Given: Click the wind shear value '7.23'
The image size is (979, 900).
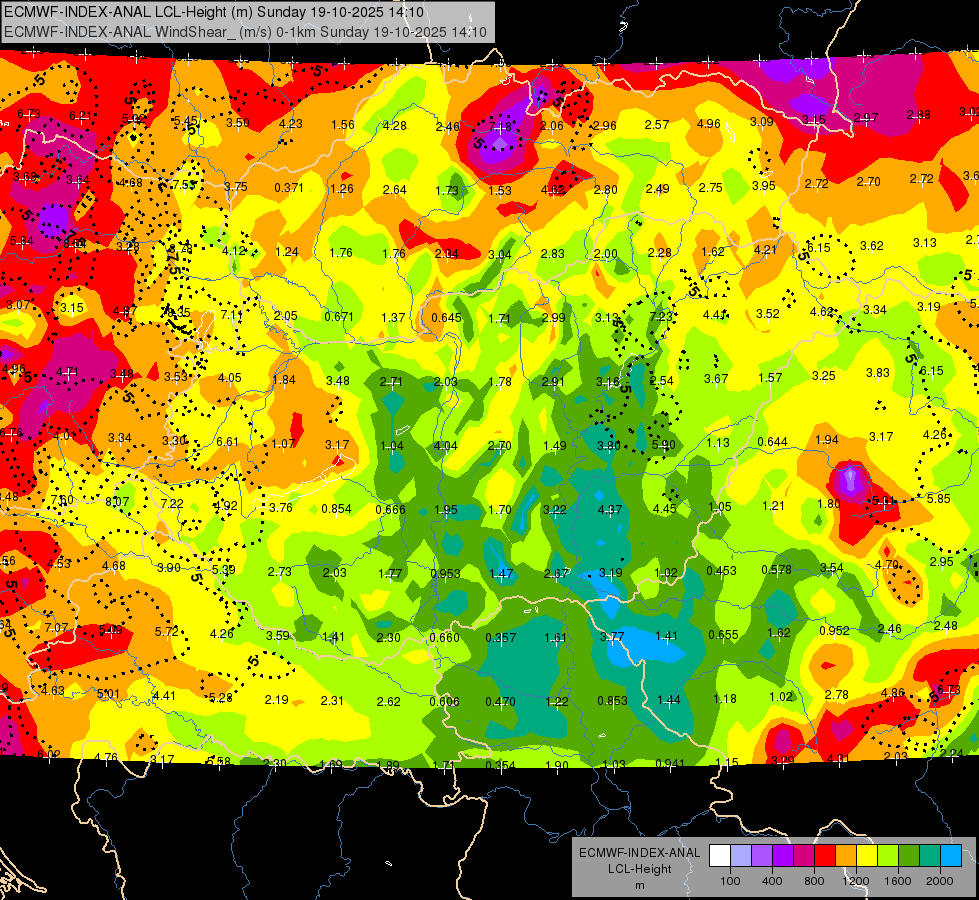Looking at the screenshot, I should pyautogui.click(x=661, y=316).
